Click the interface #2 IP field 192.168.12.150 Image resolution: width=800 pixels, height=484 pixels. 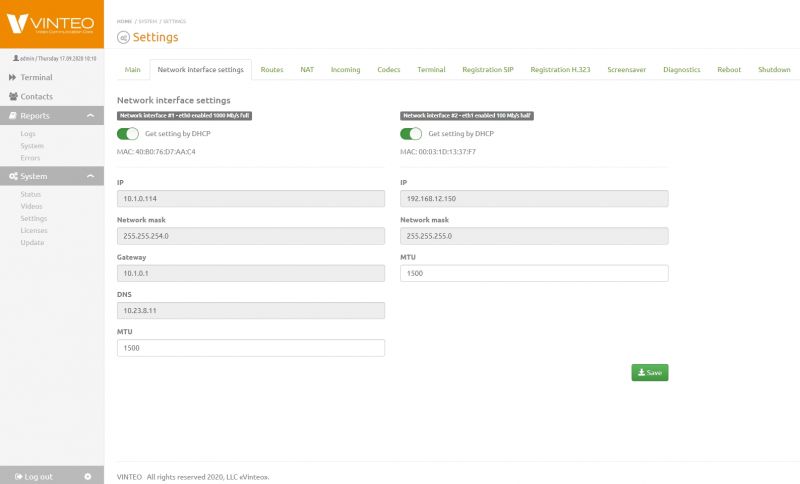(534, 198)
